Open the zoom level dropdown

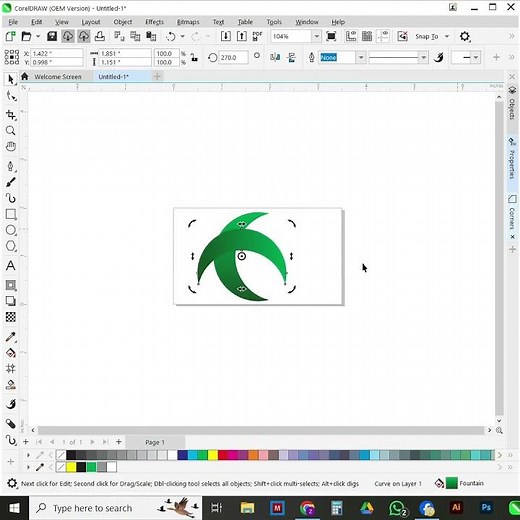(x=316, y=36)
